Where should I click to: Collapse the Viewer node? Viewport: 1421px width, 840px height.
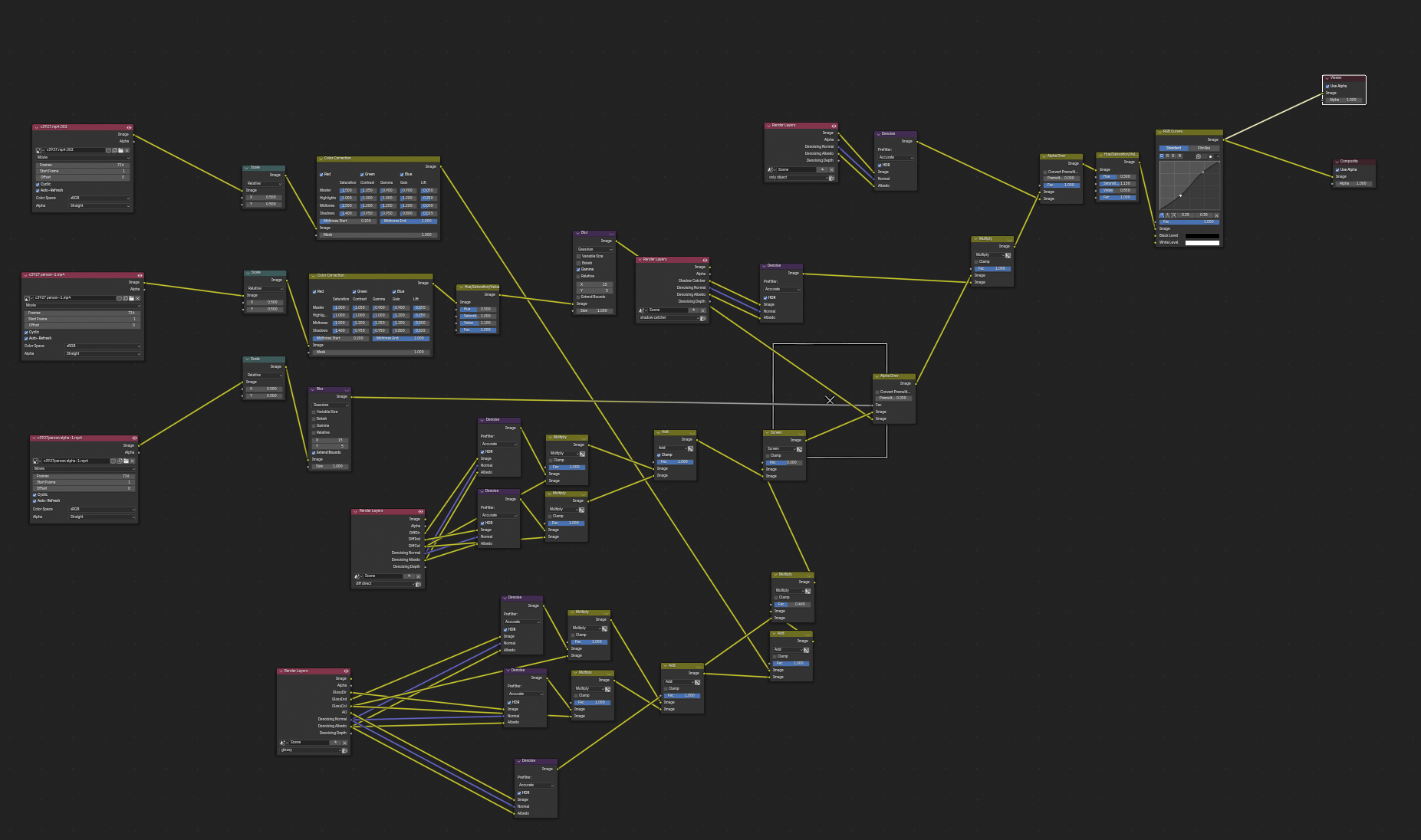(x=1327, y=78)
